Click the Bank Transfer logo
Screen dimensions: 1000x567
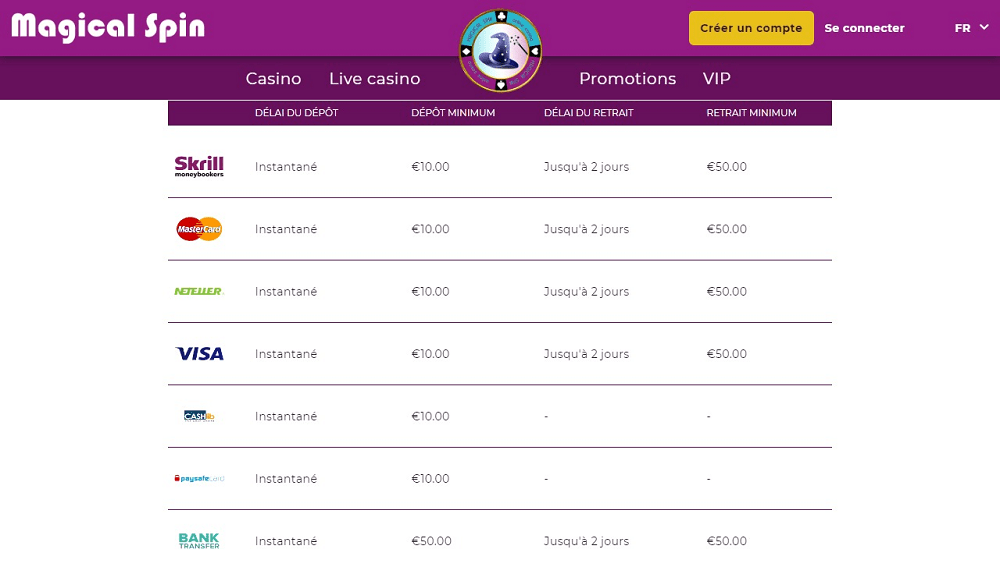pos(199,541)
